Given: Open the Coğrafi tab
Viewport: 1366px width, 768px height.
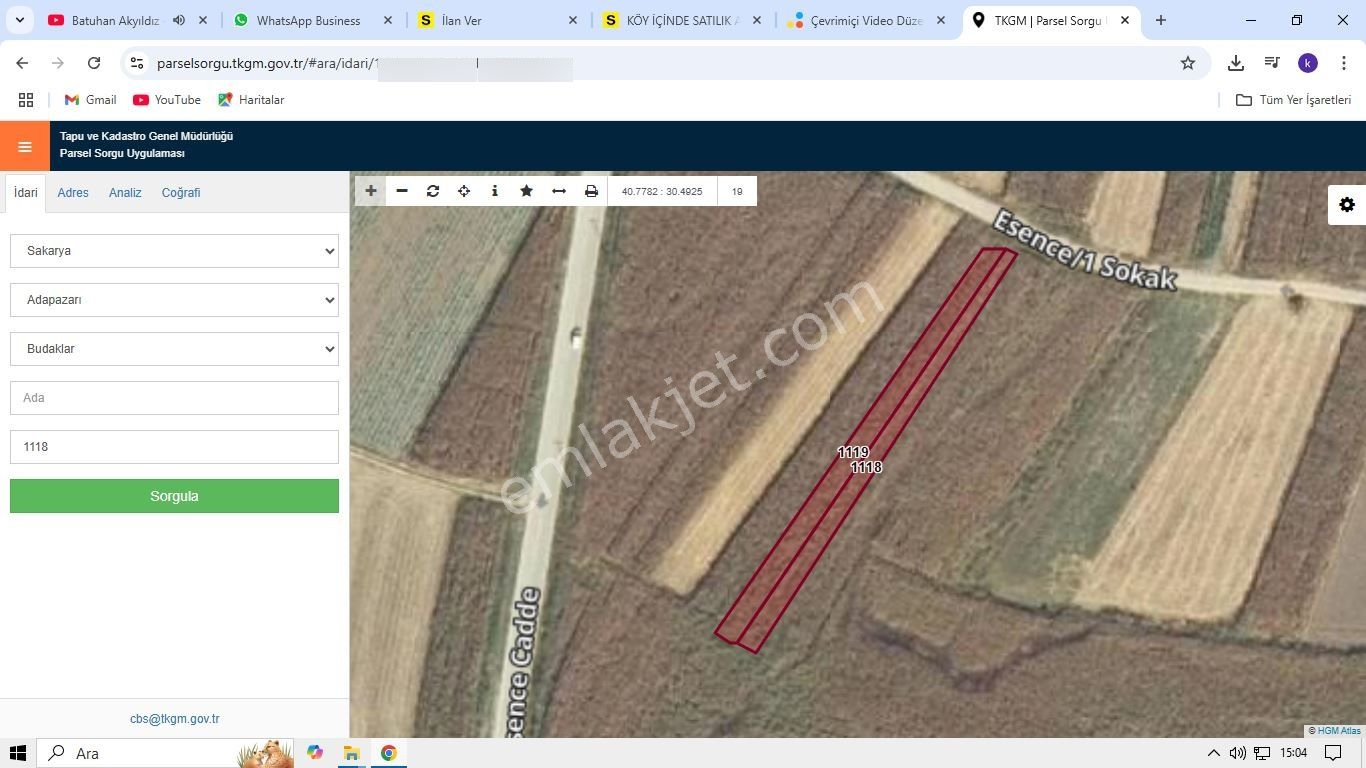Looking at the screenshot, I should click(x=181, y=193).
